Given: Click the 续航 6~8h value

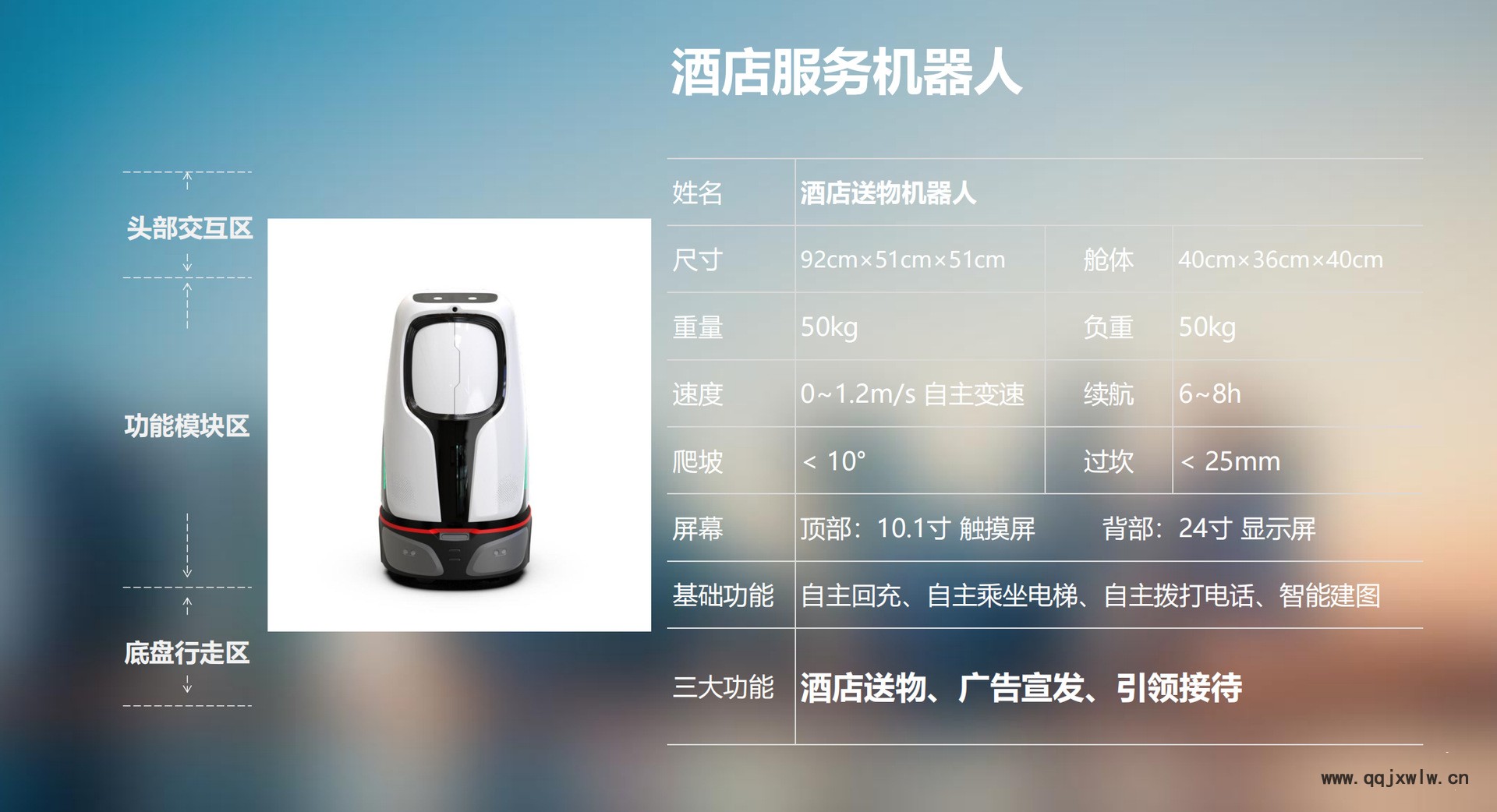Looking at the screenshot, I should (1209, 394).
